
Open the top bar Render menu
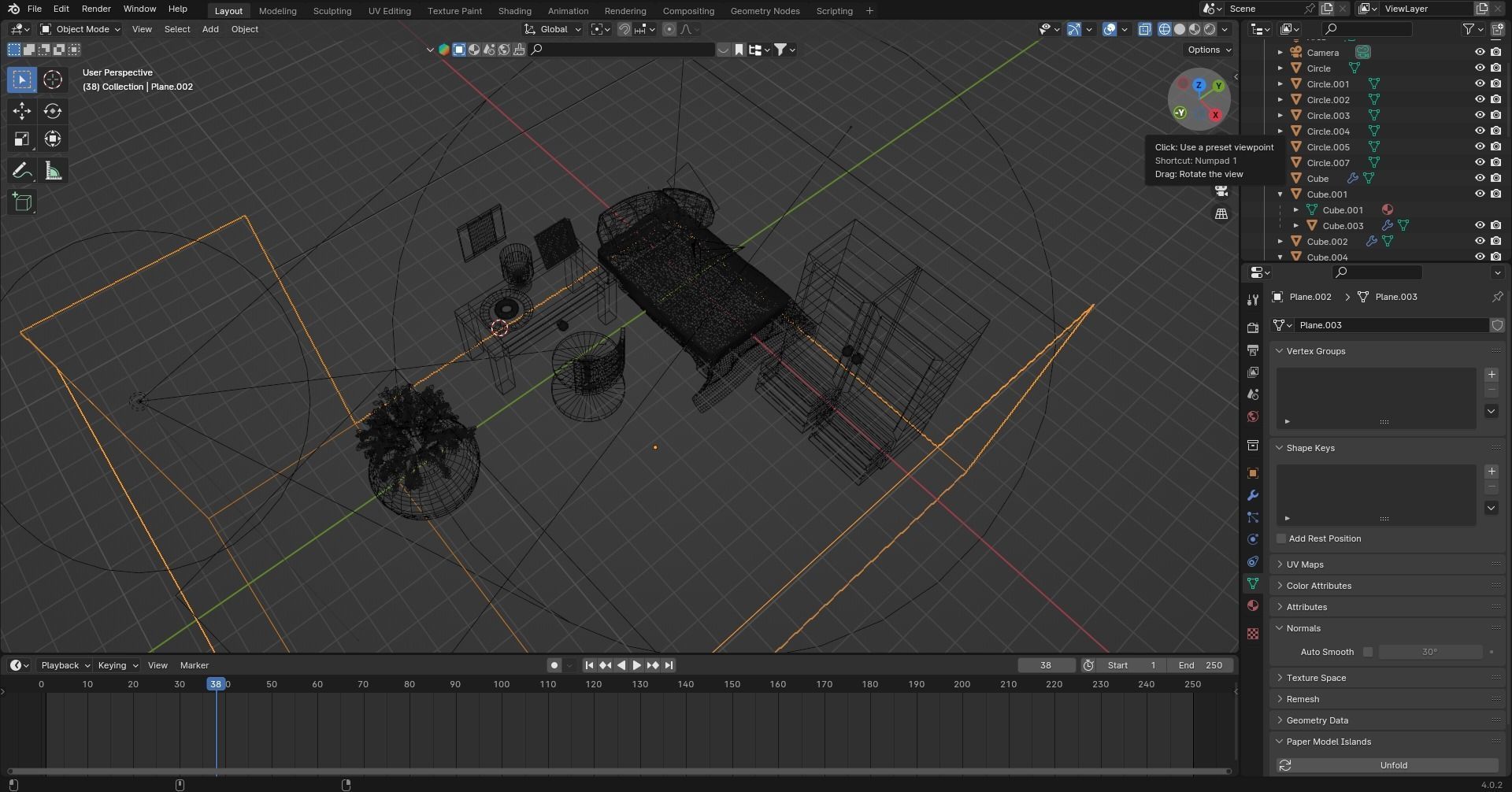pyautogui.click(x=96, y=9)
